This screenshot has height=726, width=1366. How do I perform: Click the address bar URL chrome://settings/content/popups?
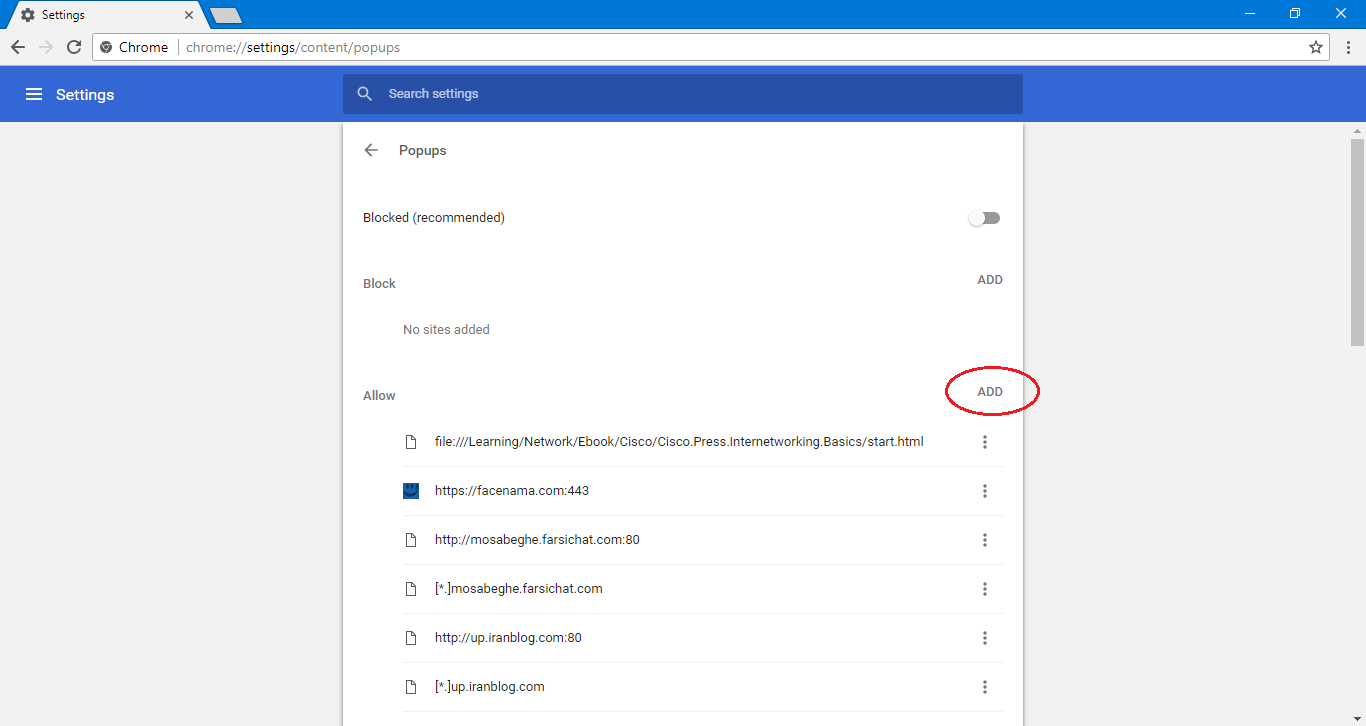[x=293, y=47]
